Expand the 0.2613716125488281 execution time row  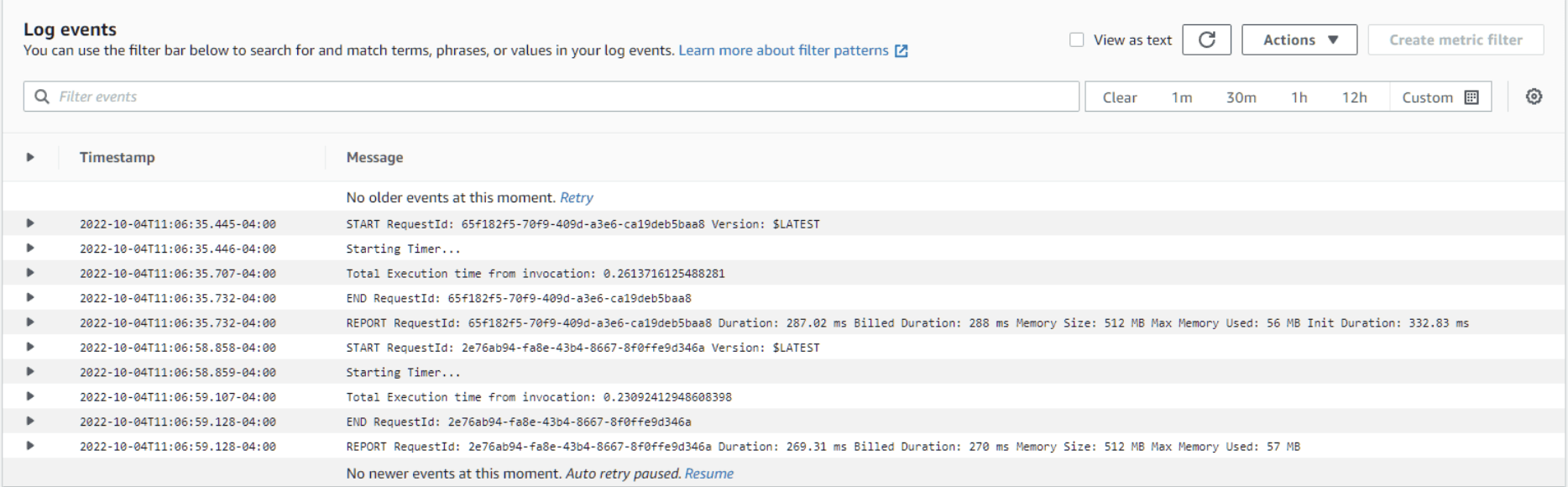click(30, 273)
